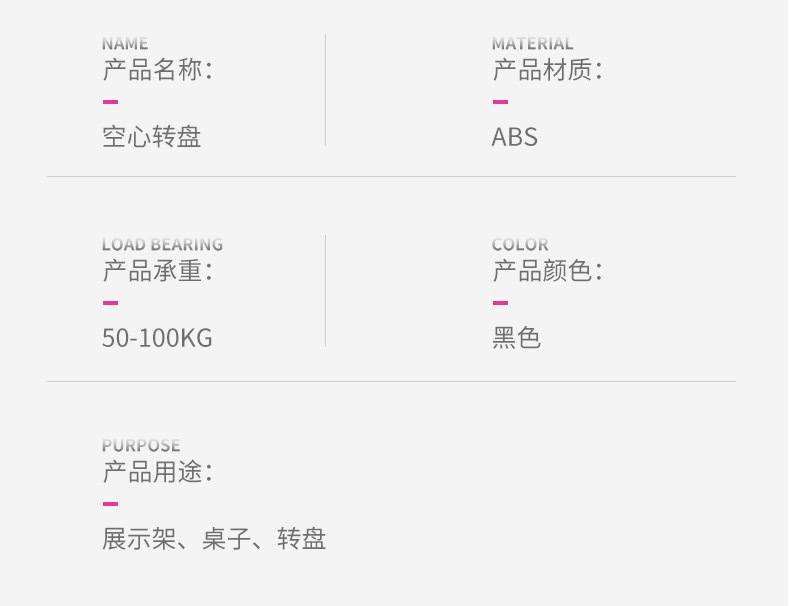Viewport: 790px width, 606px height.
Task: Click the 空心转盘 product name value
Action: click(x=152, y=137)
